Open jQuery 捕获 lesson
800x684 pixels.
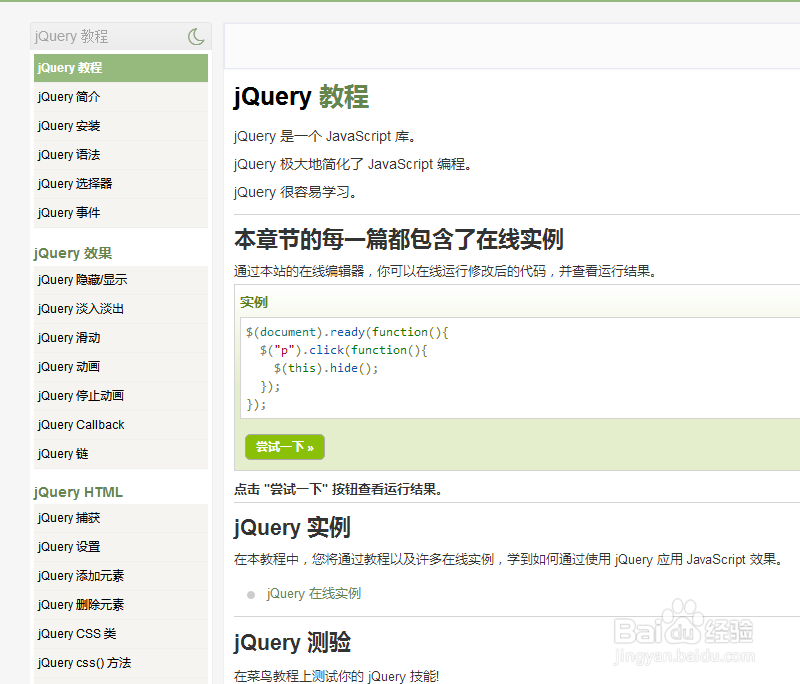pos(121,518)
